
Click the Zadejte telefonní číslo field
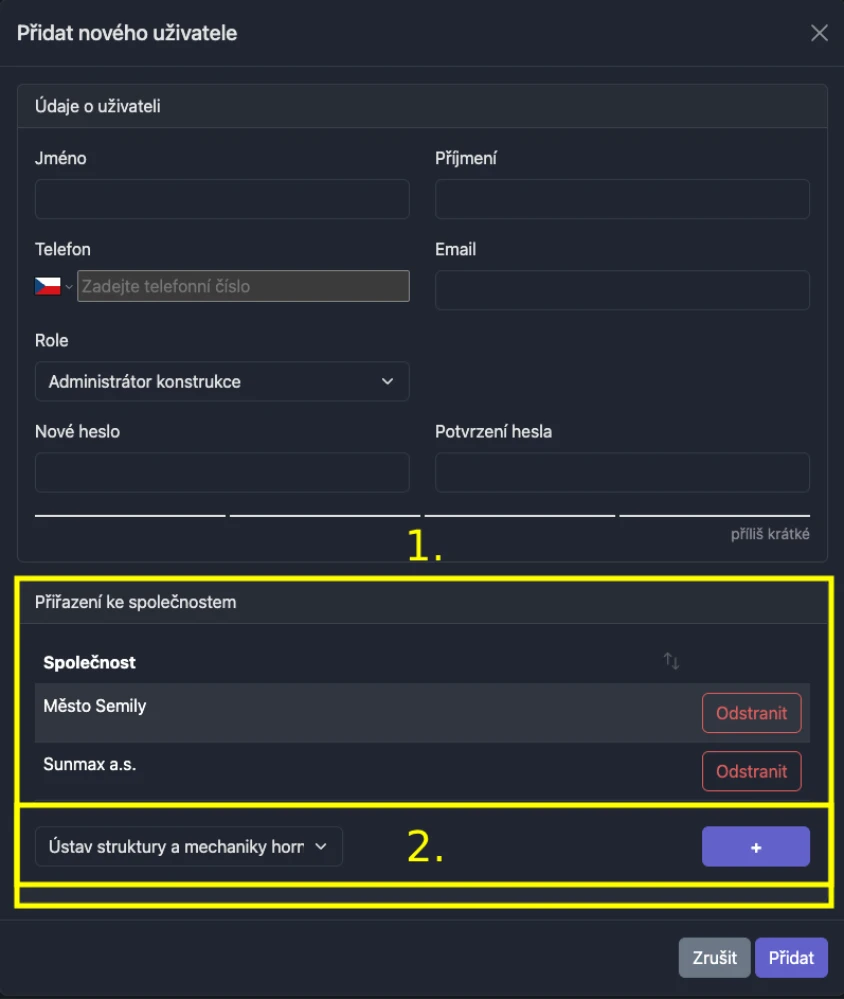(x=243, y=286)
